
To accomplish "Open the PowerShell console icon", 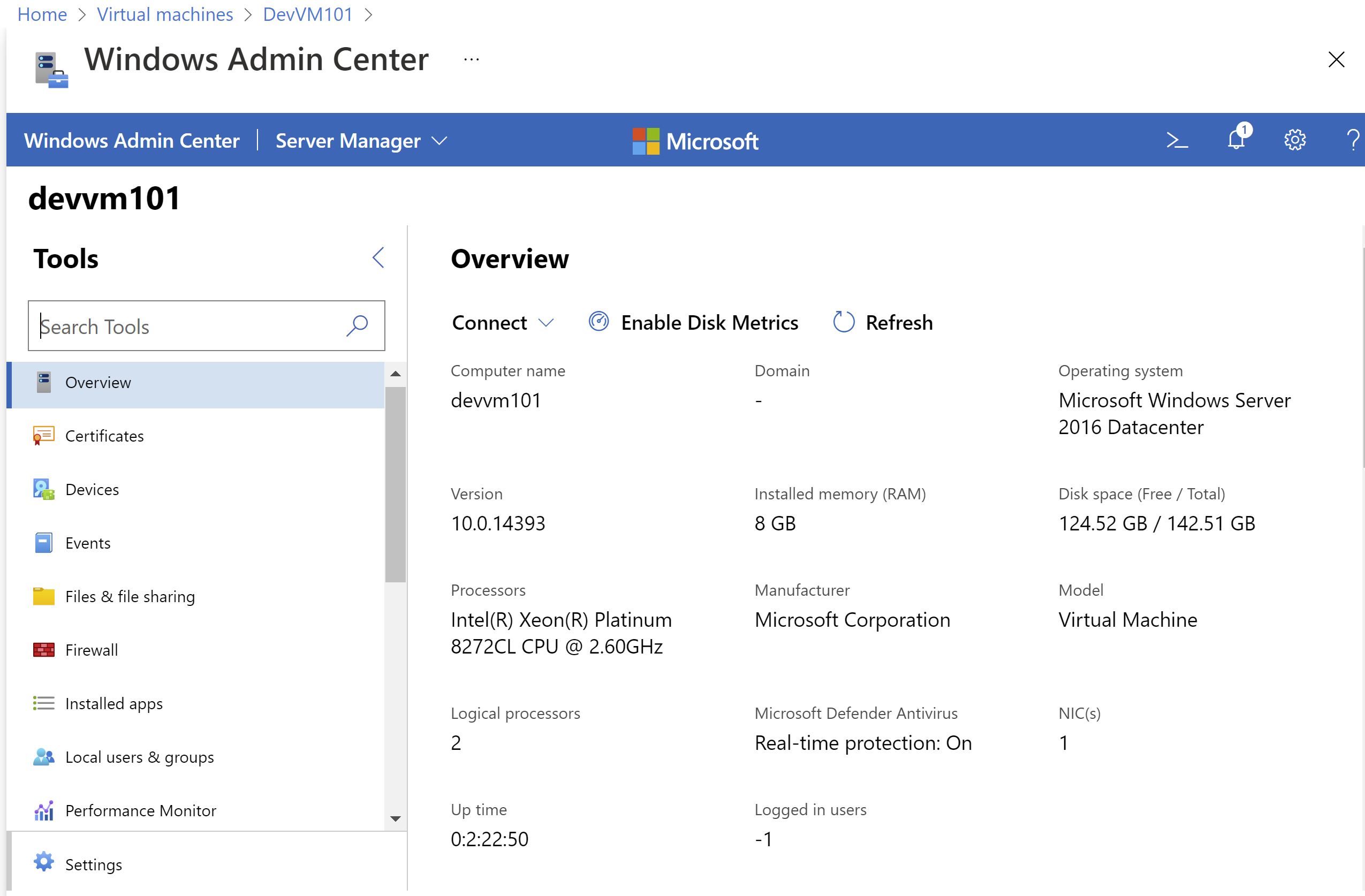I will pyautogui.click(x=1177, y=141).
